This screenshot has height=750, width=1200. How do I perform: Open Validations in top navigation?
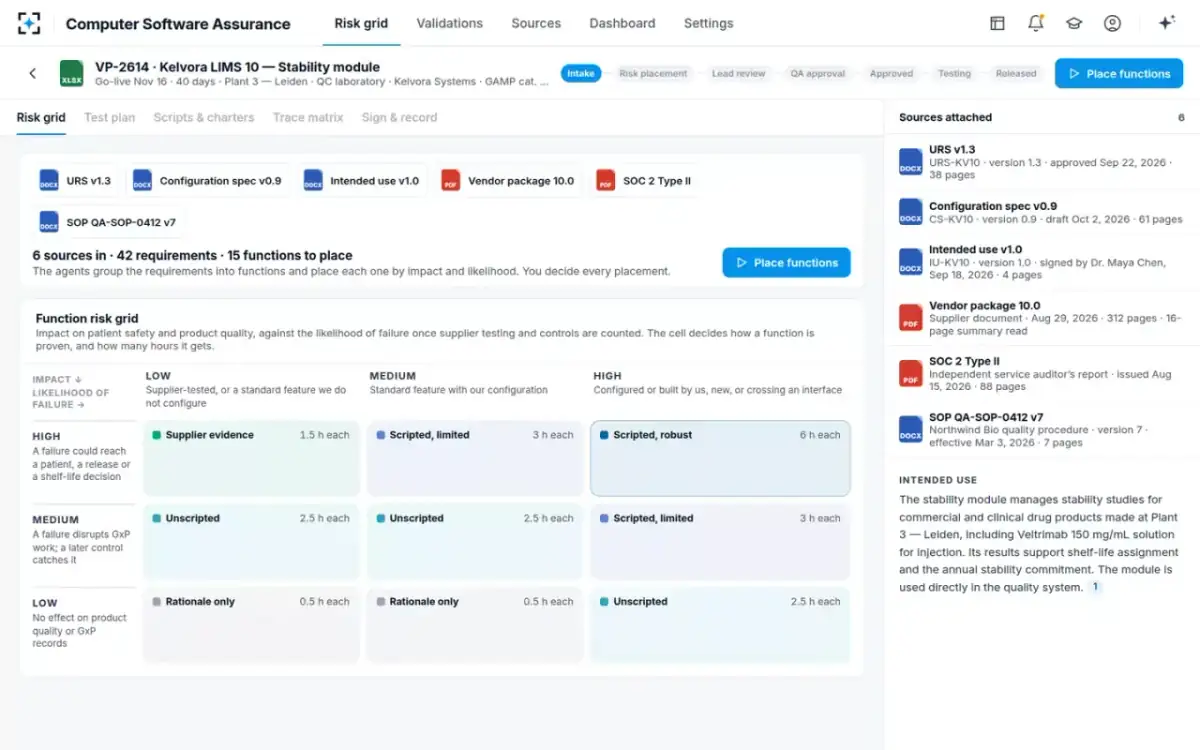pyautogui.click(x=449, y=23)
